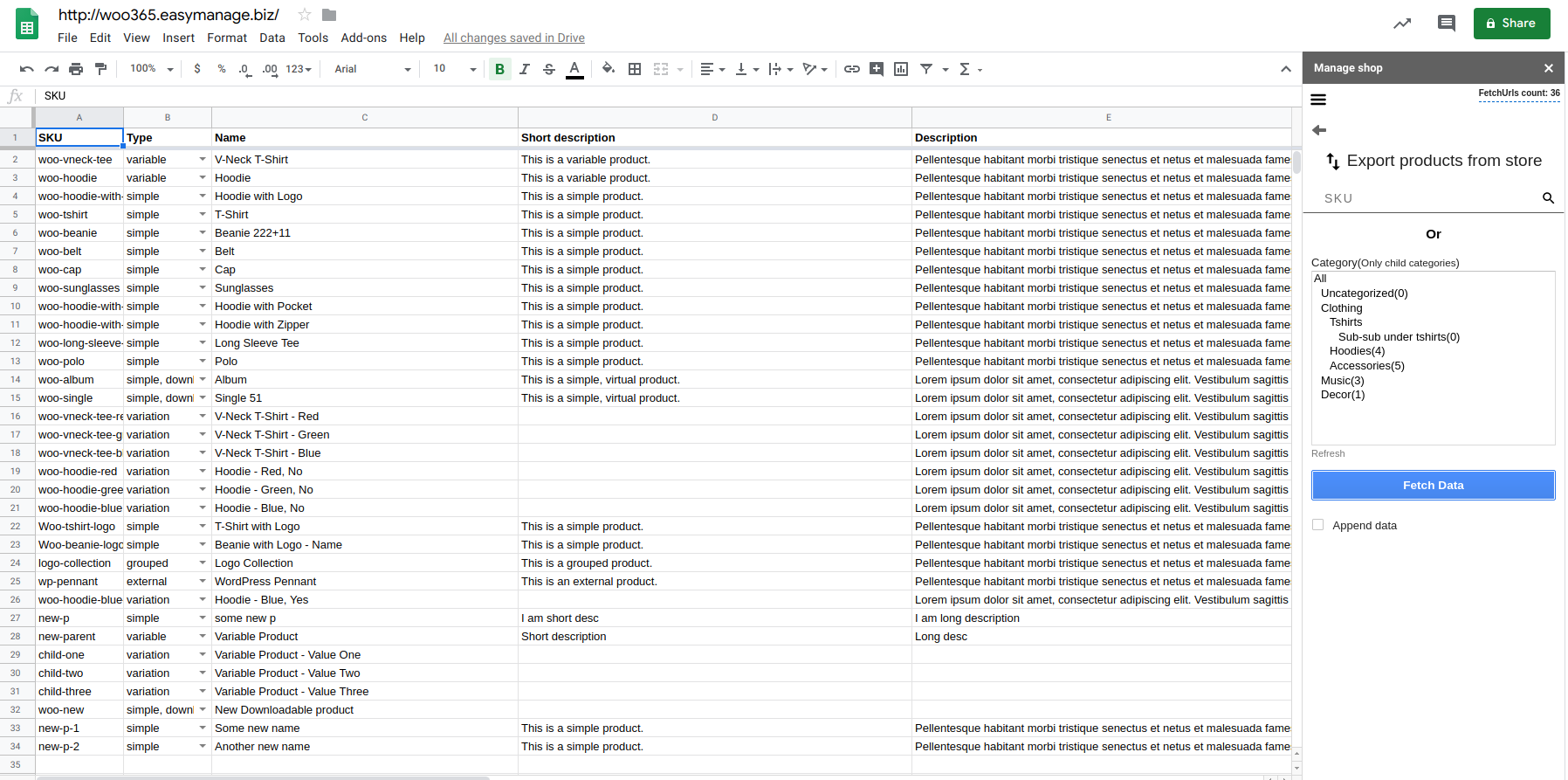Star the spreadsheet
The image size is (1568, 780).
(x=305, y=15)
